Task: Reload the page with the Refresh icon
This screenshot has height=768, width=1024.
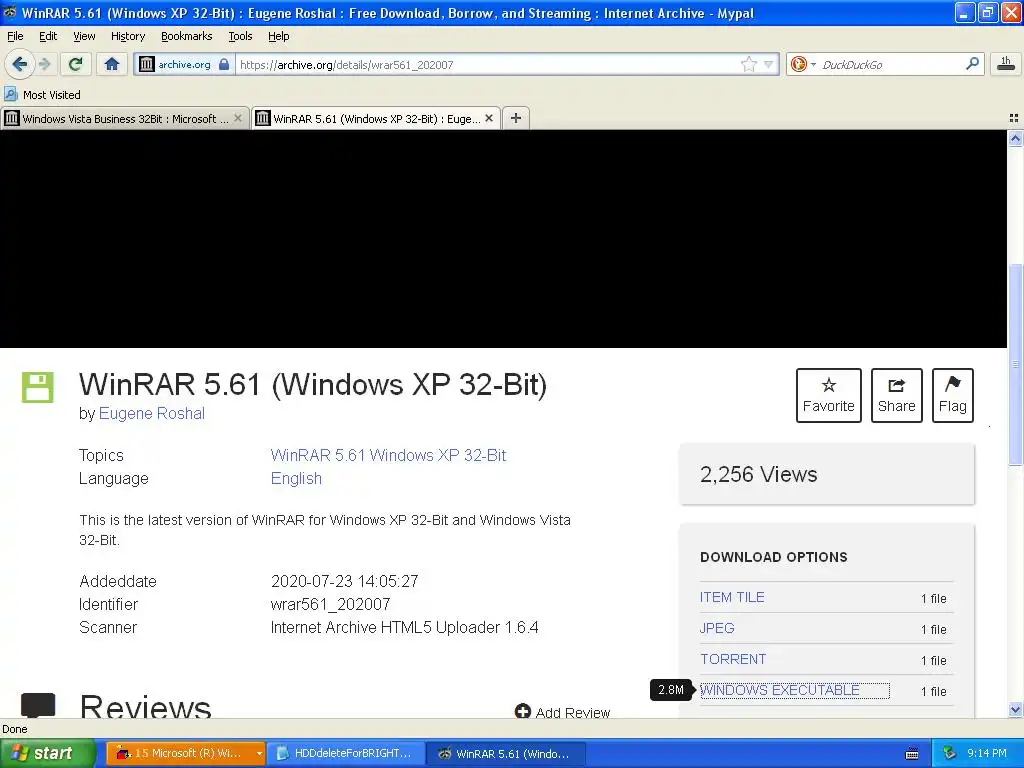Action: click(76, 64)
